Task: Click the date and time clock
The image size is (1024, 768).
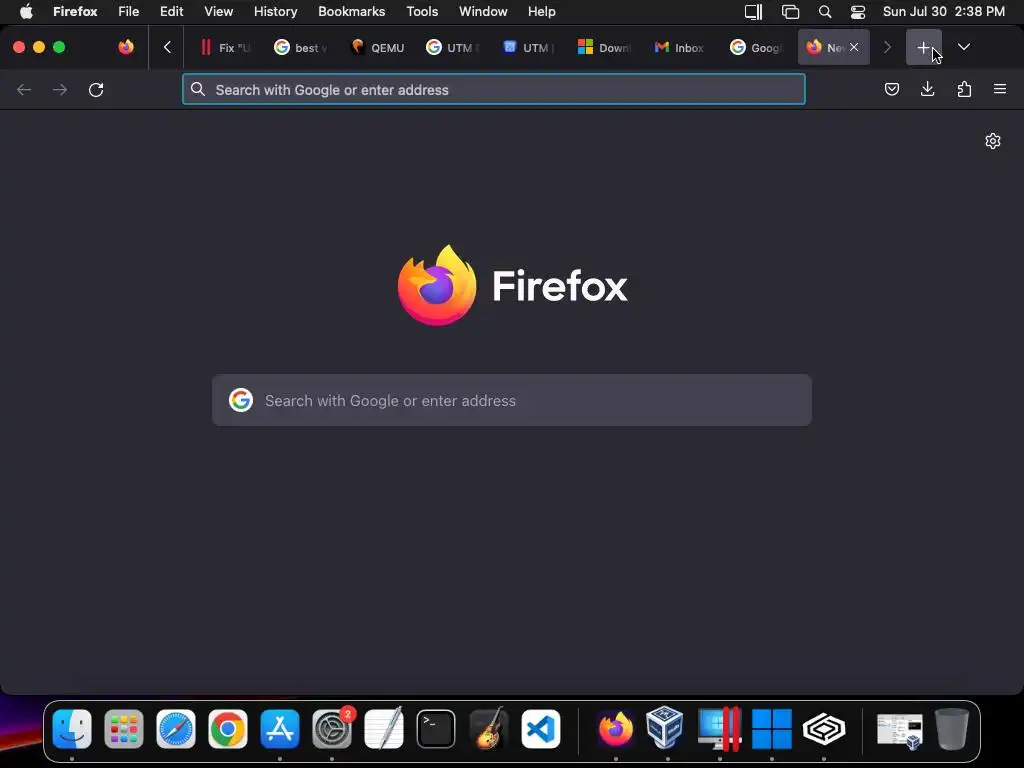Action: point(944,12)
